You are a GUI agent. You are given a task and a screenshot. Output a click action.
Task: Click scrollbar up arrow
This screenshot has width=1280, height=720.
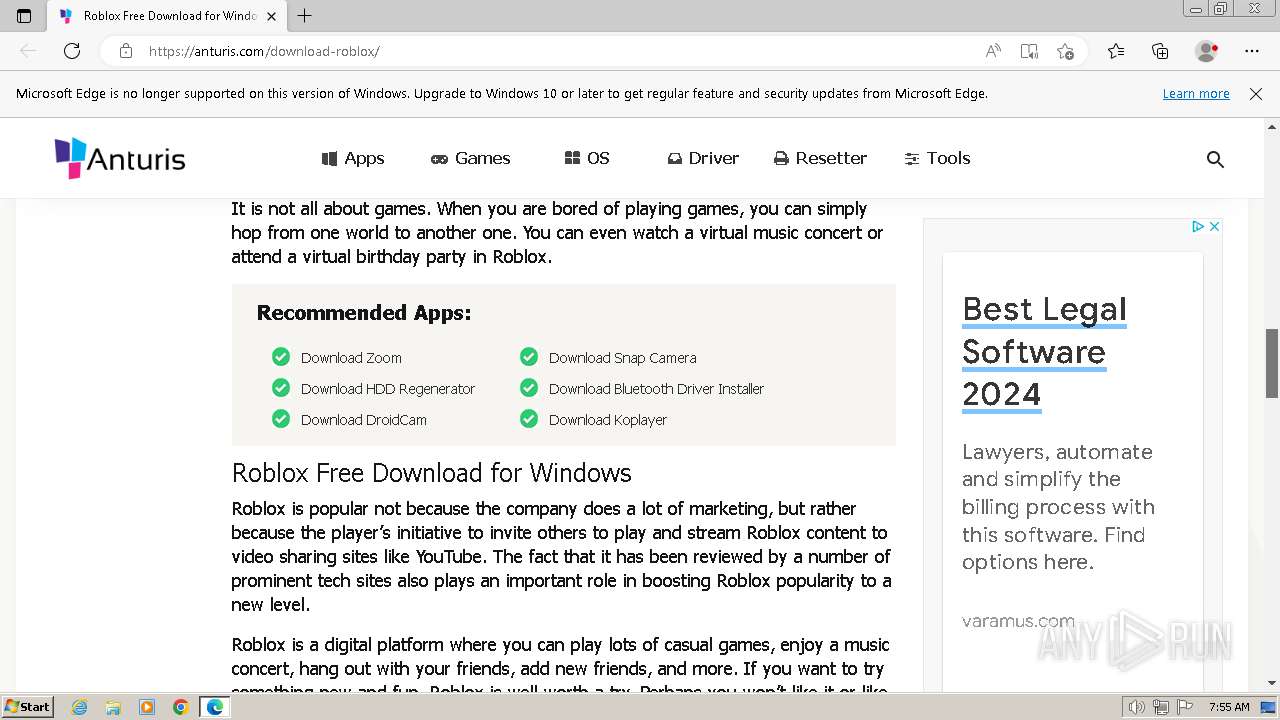1272,127
